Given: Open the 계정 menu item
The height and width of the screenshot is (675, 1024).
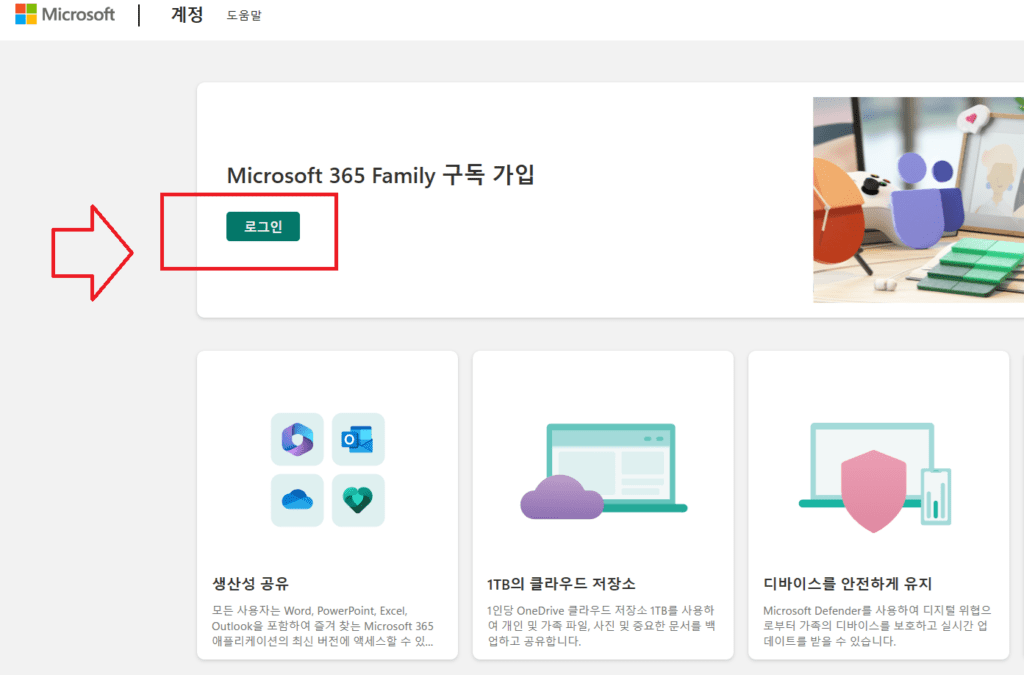Looking at the screenshot, I should coord(187,14).
